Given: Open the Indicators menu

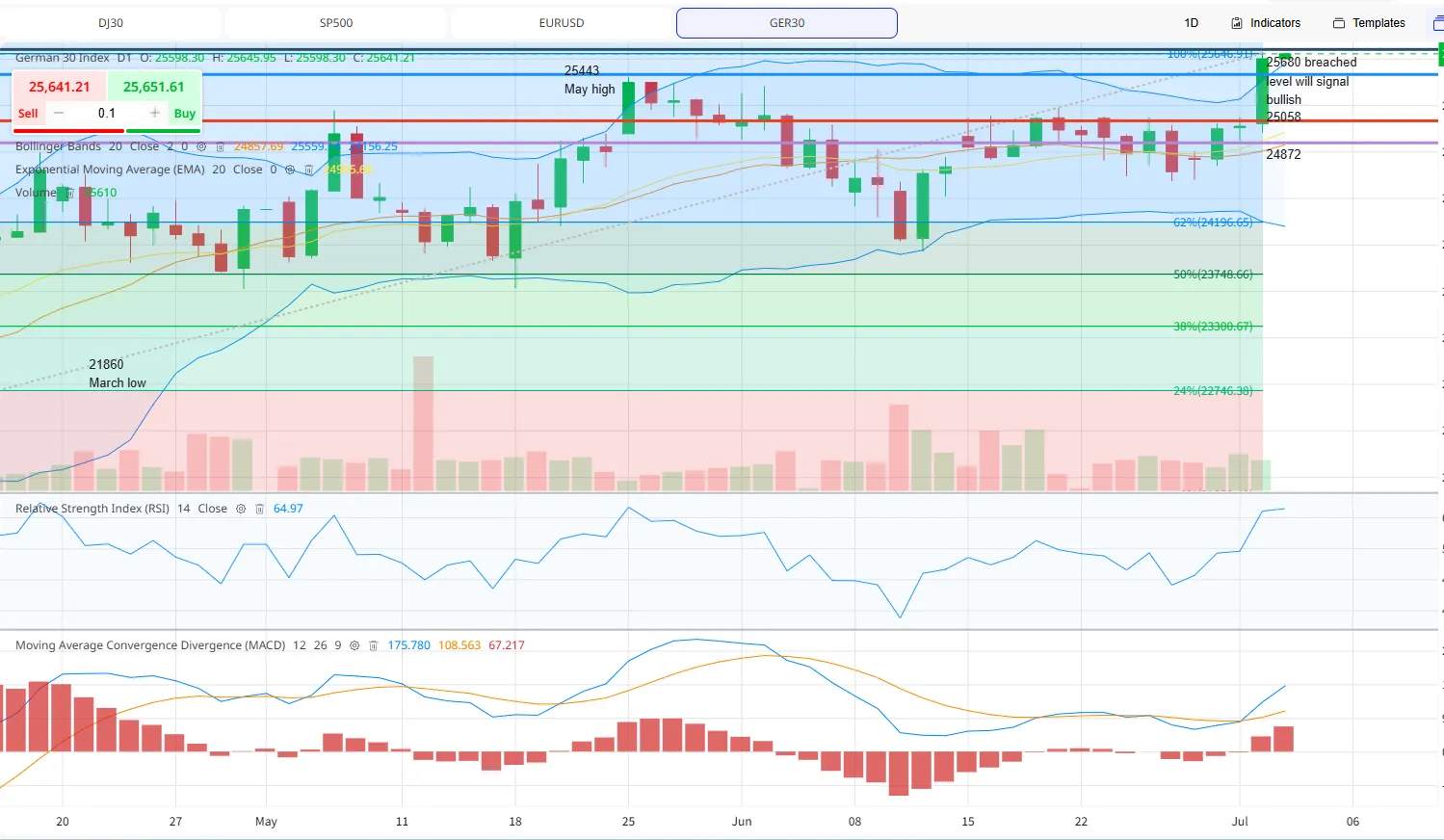Looking at the screenshot, I should (x=1266, y=23).
